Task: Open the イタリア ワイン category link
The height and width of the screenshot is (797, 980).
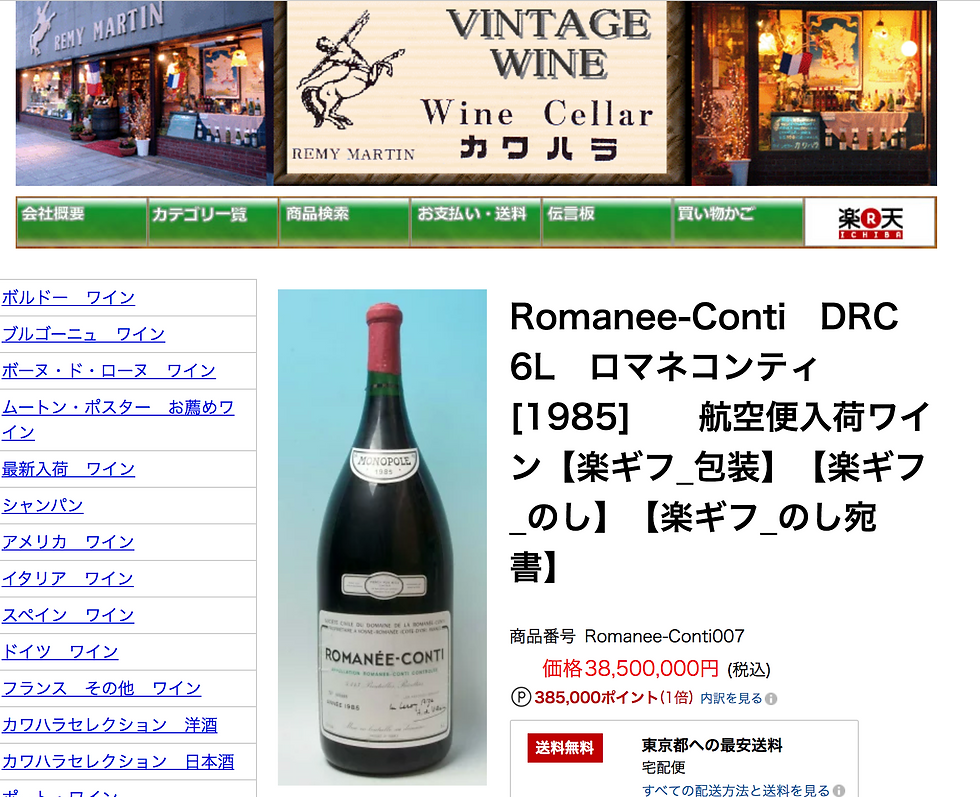Action: point(68,578)
